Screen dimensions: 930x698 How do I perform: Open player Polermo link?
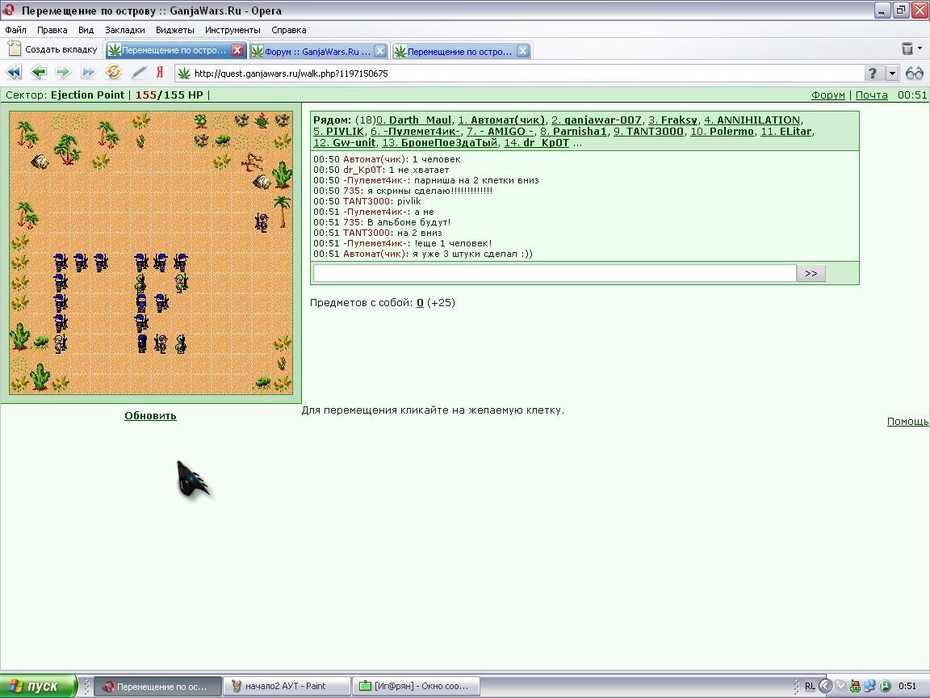click(722, 131)
